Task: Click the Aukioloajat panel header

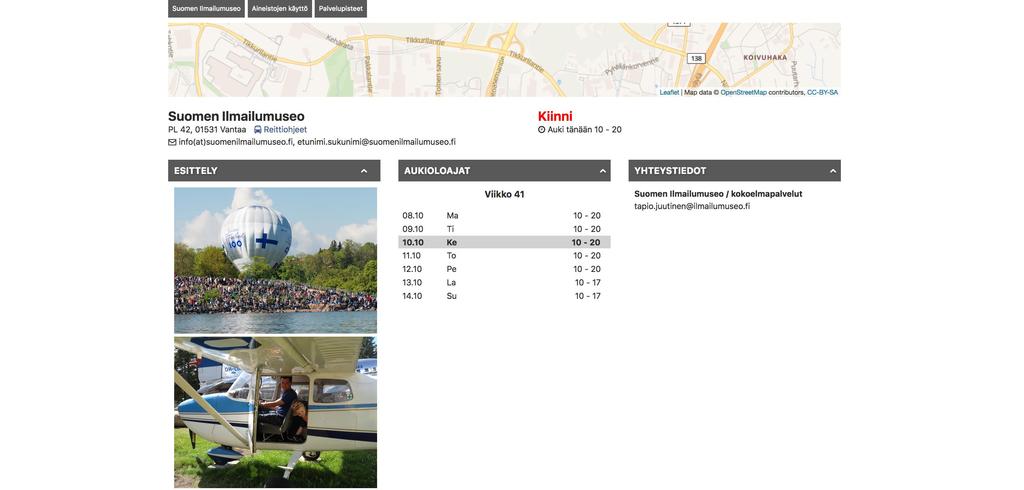Action: 504,171
